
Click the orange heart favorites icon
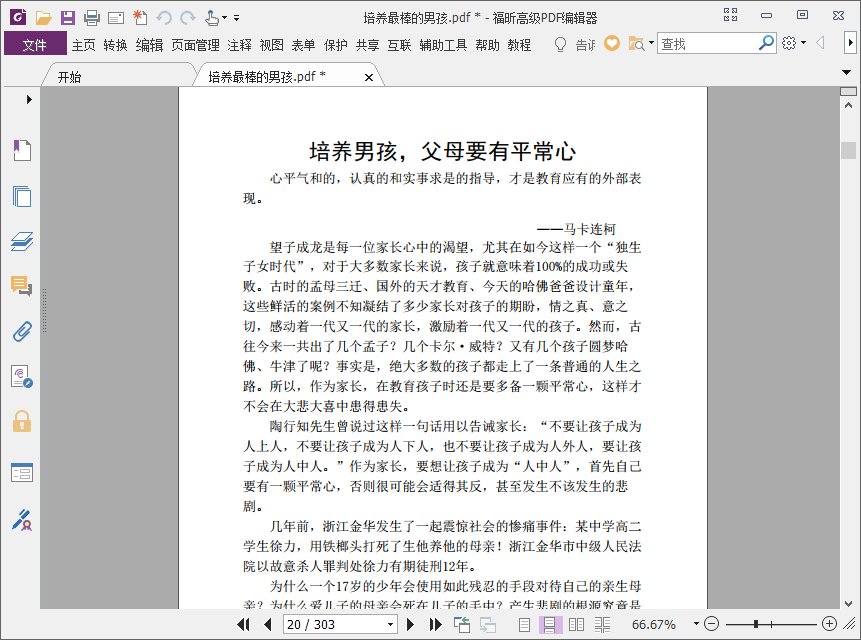pos(612,43)
